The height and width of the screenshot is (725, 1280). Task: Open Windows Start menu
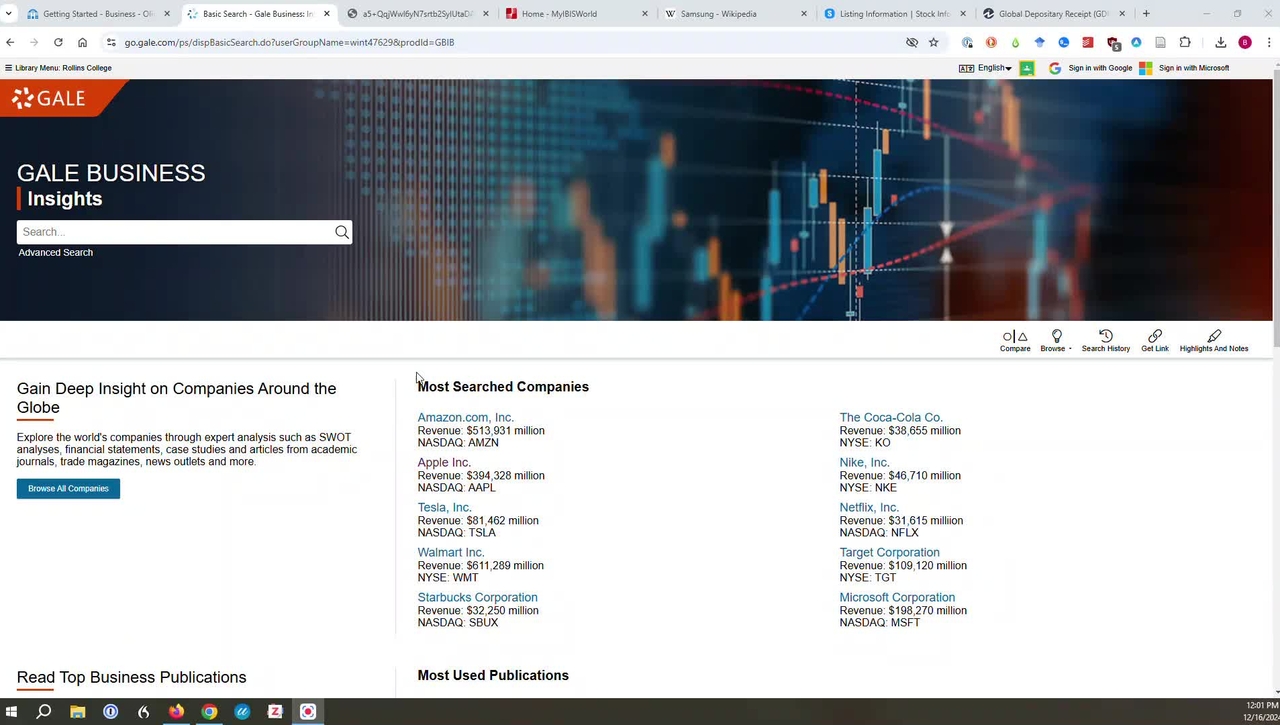tap(11, 712)
